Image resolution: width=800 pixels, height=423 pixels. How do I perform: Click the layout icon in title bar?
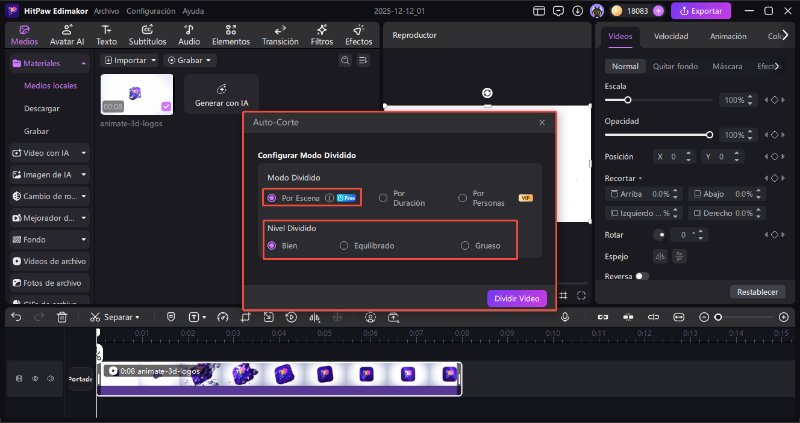click(x=539, y=11)
